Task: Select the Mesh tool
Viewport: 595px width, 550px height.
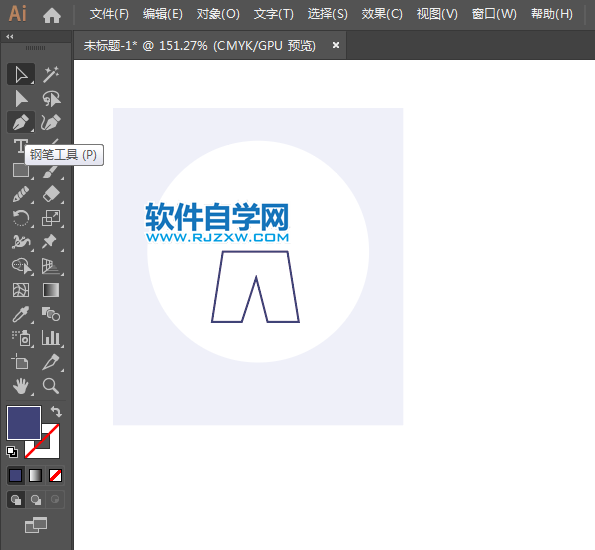Action: tap(21, 290)
